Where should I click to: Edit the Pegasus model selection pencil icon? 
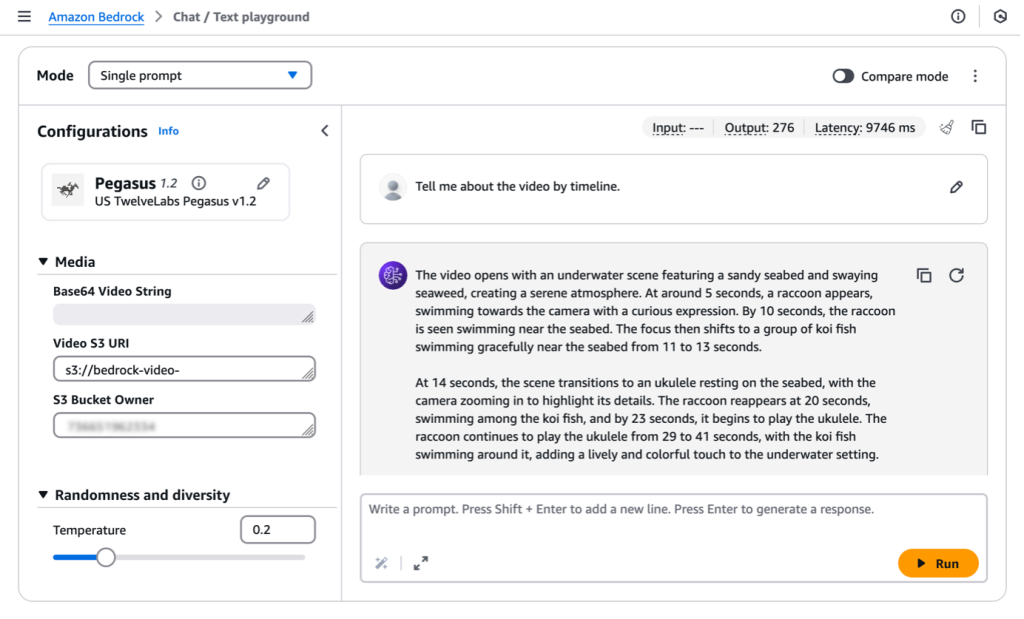coord(263,183)
